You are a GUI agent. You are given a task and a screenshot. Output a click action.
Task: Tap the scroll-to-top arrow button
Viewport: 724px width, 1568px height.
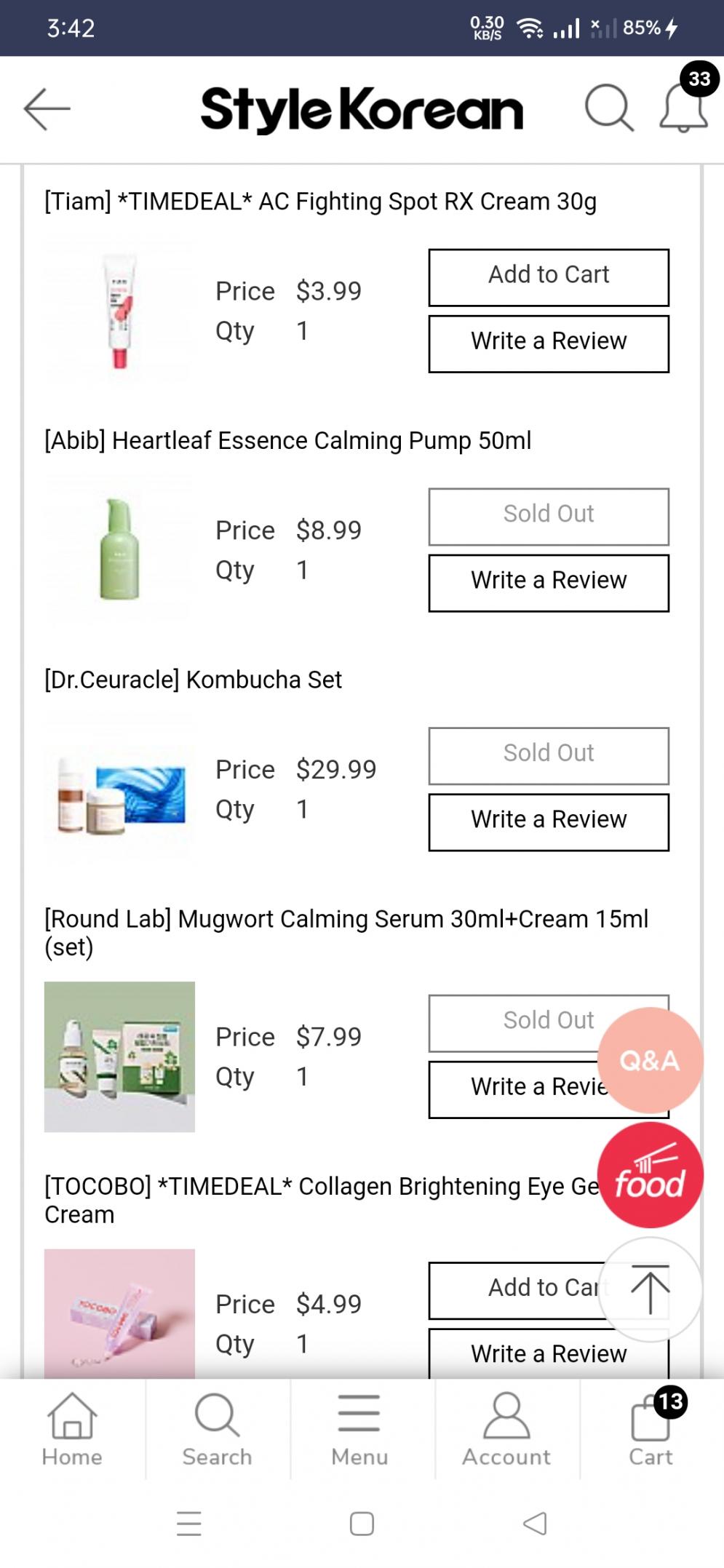650,1289
